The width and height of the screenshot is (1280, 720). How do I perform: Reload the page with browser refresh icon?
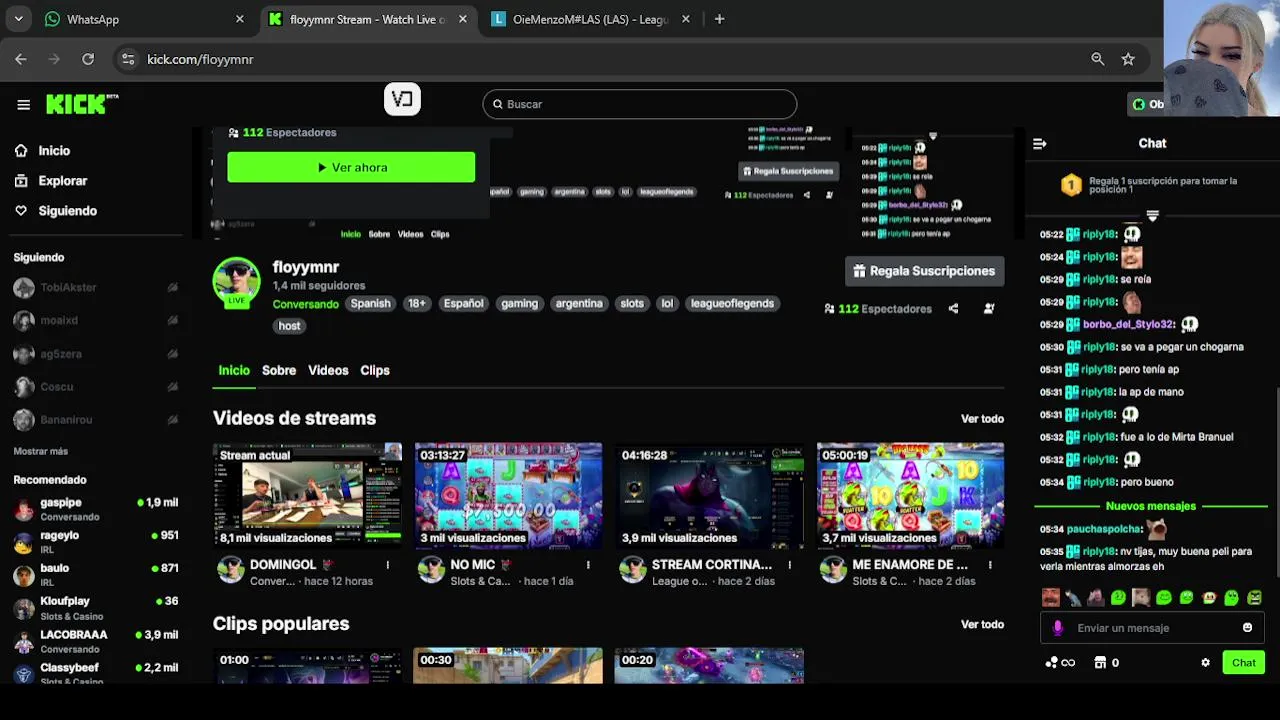coord(88,59)
